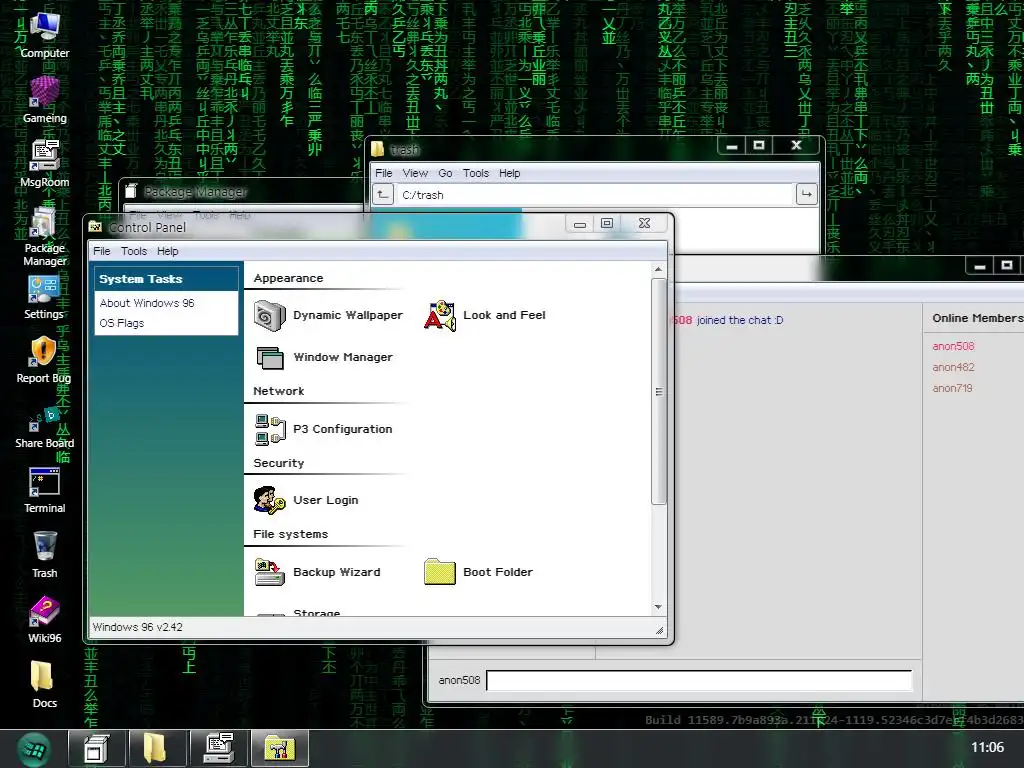Click About Windows 96 link

pyautogui.click(x=147, y=303)
